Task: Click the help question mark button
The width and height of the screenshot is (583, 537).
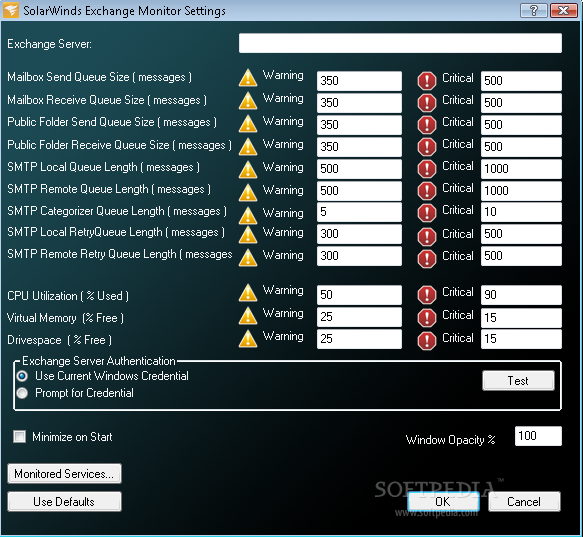Action: click(534, 10)
